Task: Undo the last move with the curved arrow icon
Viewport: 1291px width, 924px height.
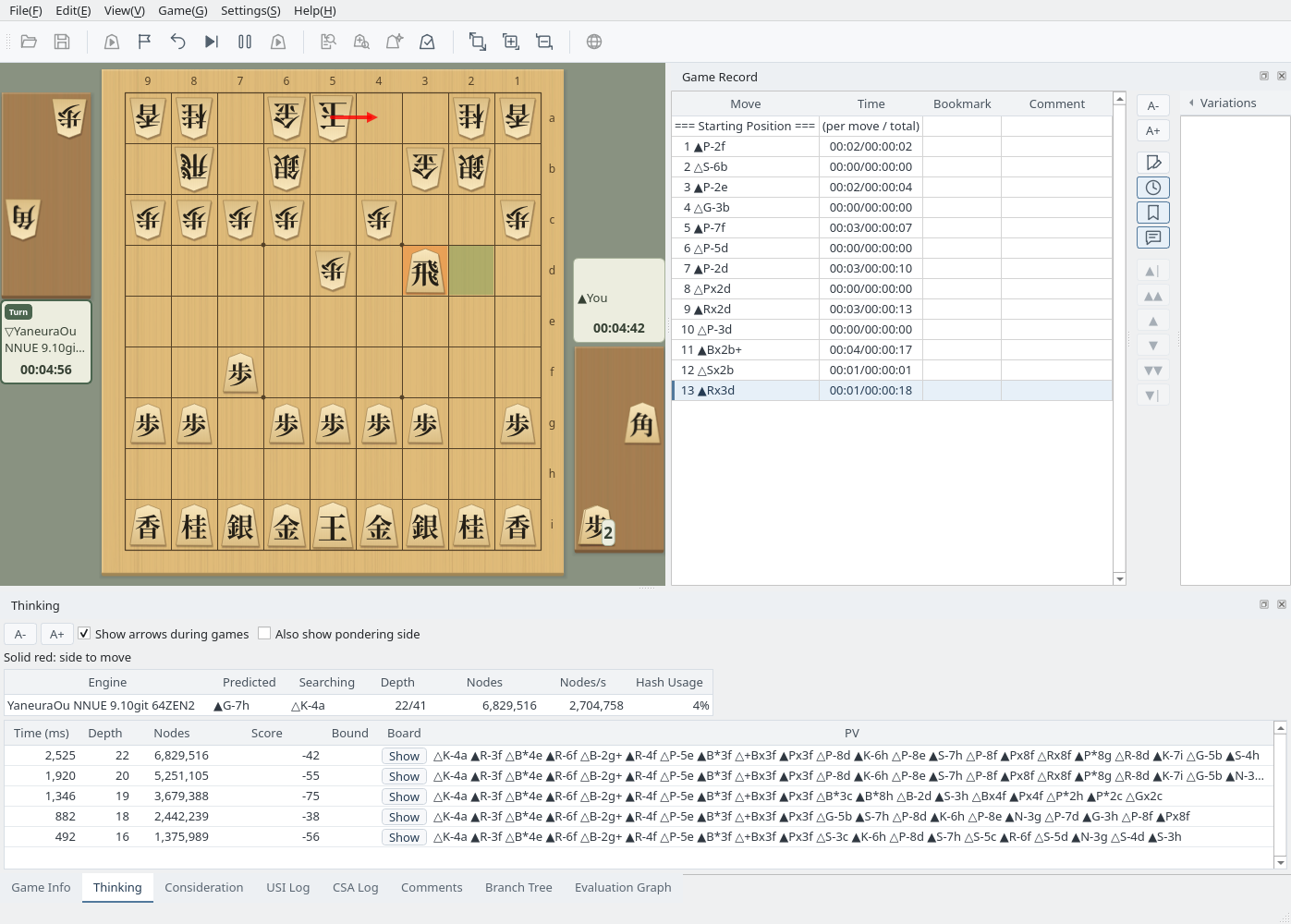Action: 178,42
